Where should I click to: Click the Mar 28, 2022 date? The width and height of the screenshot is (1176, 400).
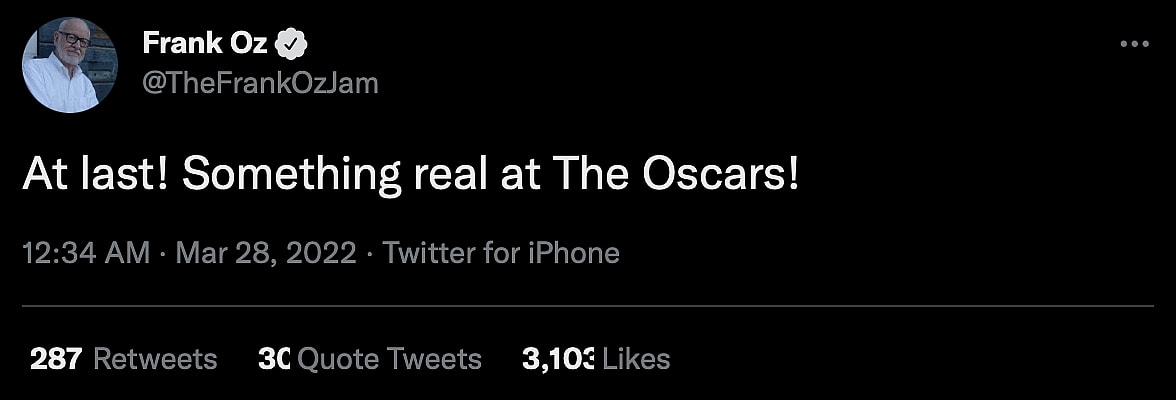(x=265, y=252)
